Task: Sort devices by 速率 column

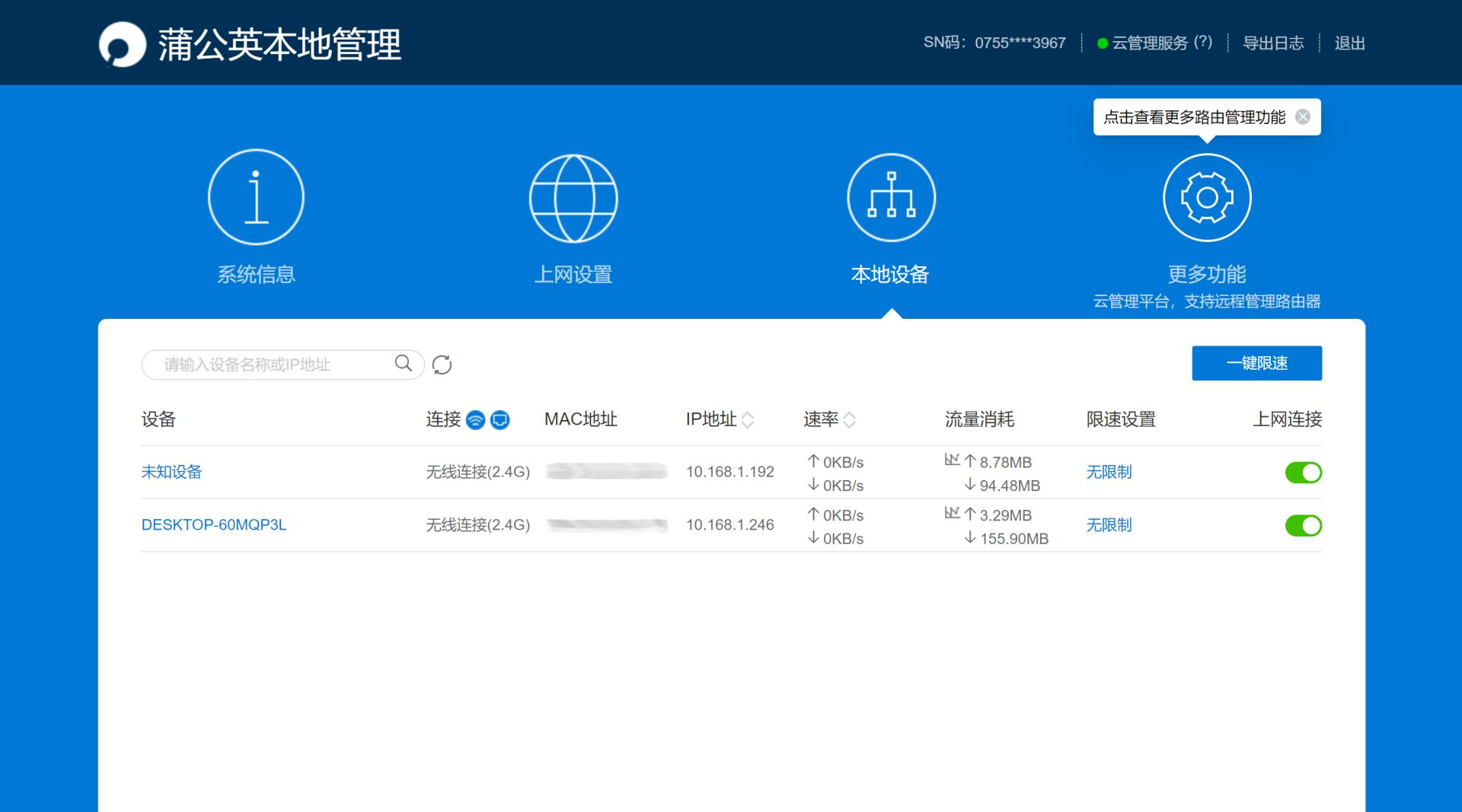Action: pyautogui.click(x=851, y=419)
